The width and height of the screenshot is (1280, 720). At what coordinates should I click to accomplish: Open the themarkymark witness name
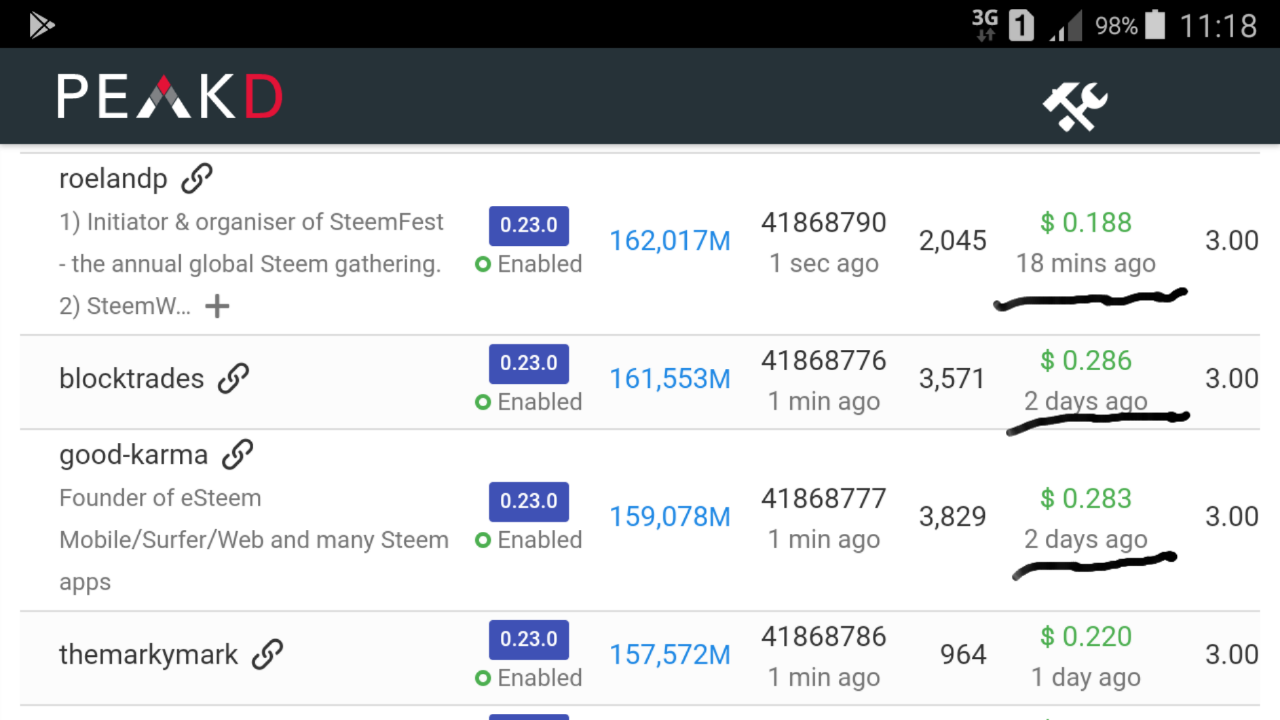click(148, 655)
